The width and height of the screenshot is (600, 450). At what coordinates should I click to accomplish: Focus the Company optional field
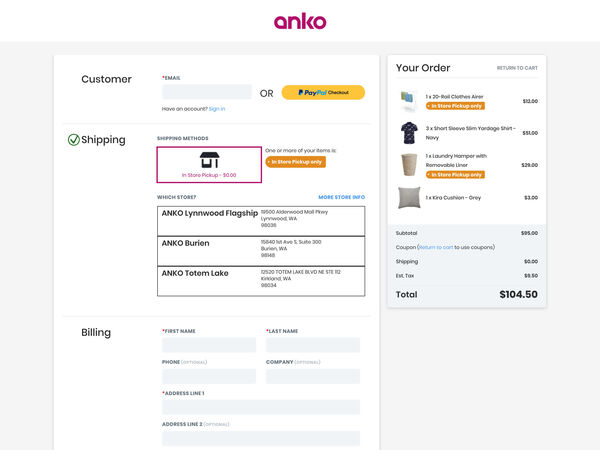coord(313,376)
